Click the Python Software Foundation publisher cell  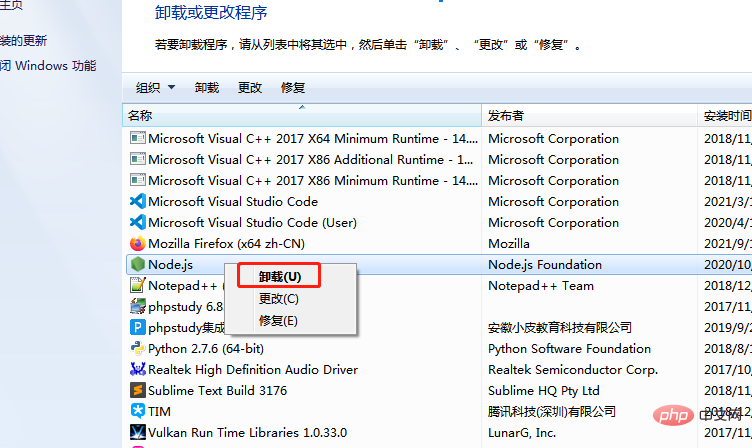pyautogui.click(x=569, y=349)
